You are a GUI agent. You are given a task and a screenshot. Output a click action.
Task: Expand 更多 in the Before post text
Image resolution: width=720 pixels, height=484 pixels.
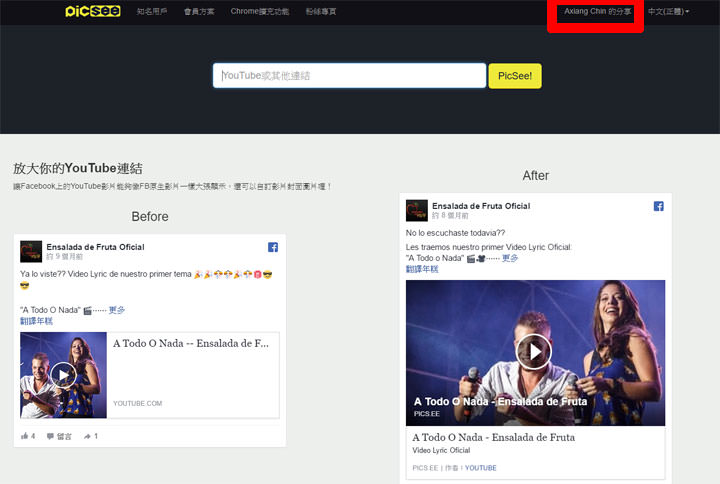tap(117, 310)
